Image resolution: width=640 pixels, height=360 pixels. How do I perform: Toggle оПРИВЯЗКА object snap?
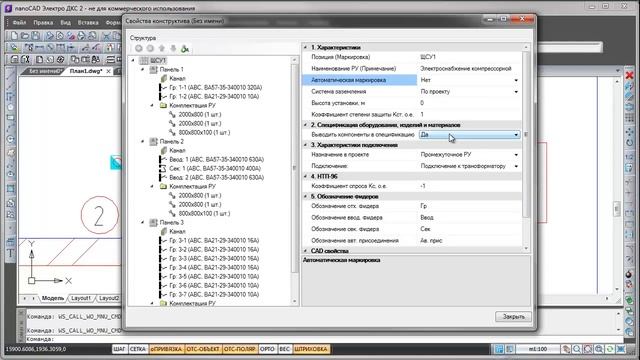pyautogui.click(x=166, y=349)
